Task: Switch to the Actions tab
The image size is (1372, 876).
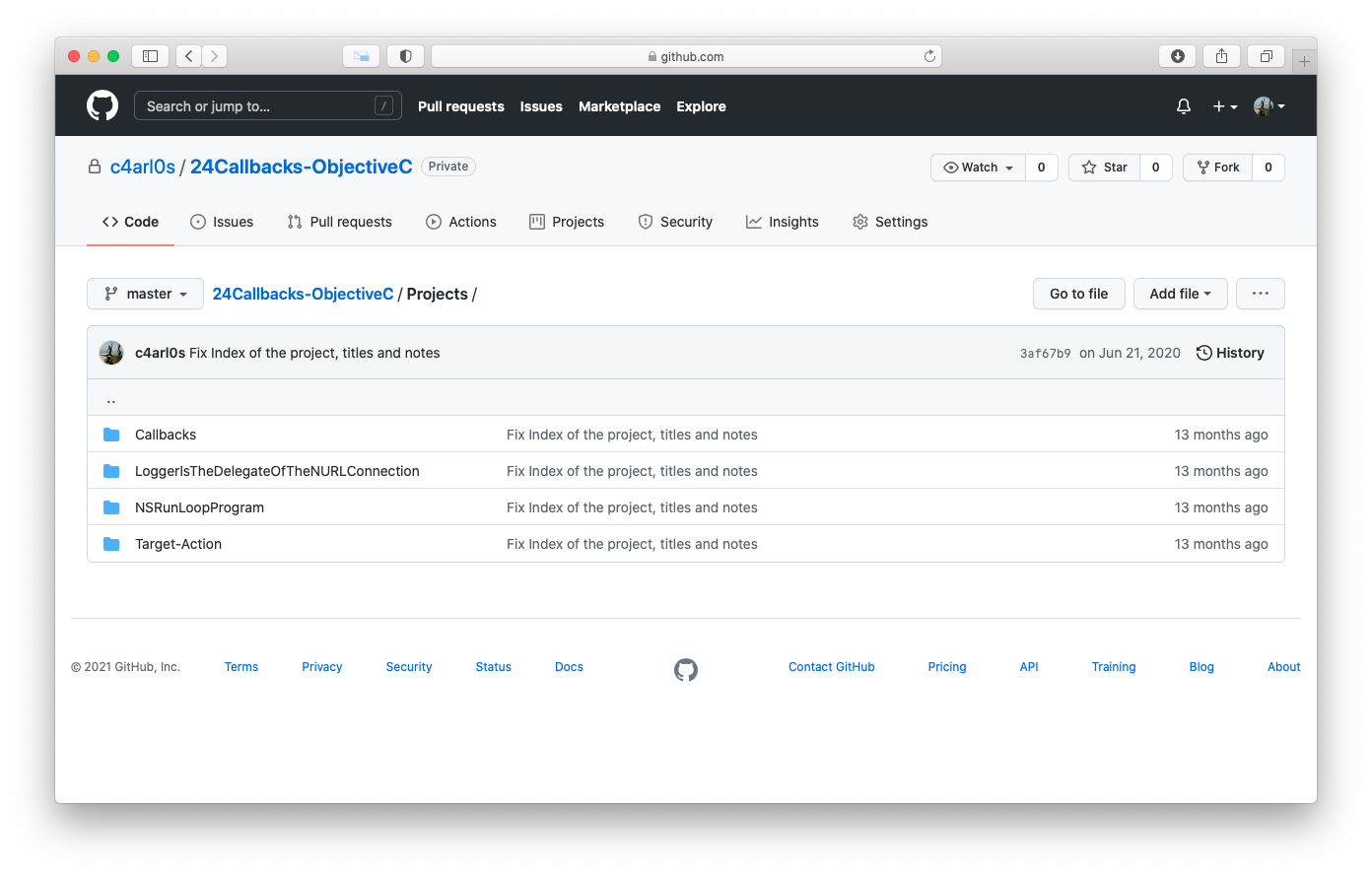Action: [x=461, y=222]
